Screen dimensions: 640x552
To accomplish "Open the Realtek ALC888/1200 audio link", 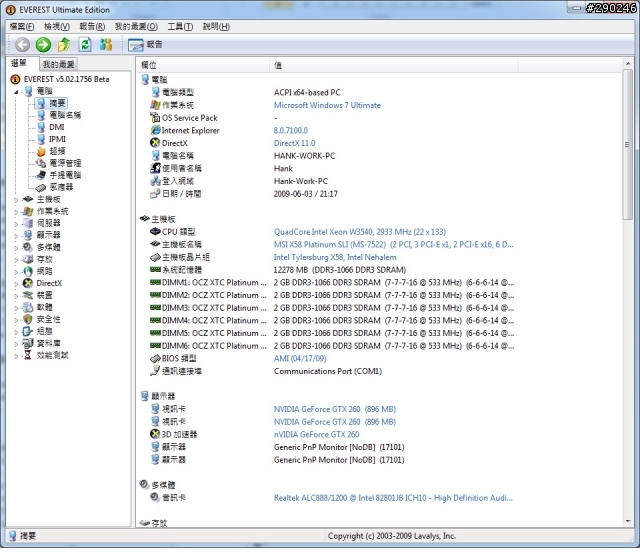I will (x=393, y=497).
